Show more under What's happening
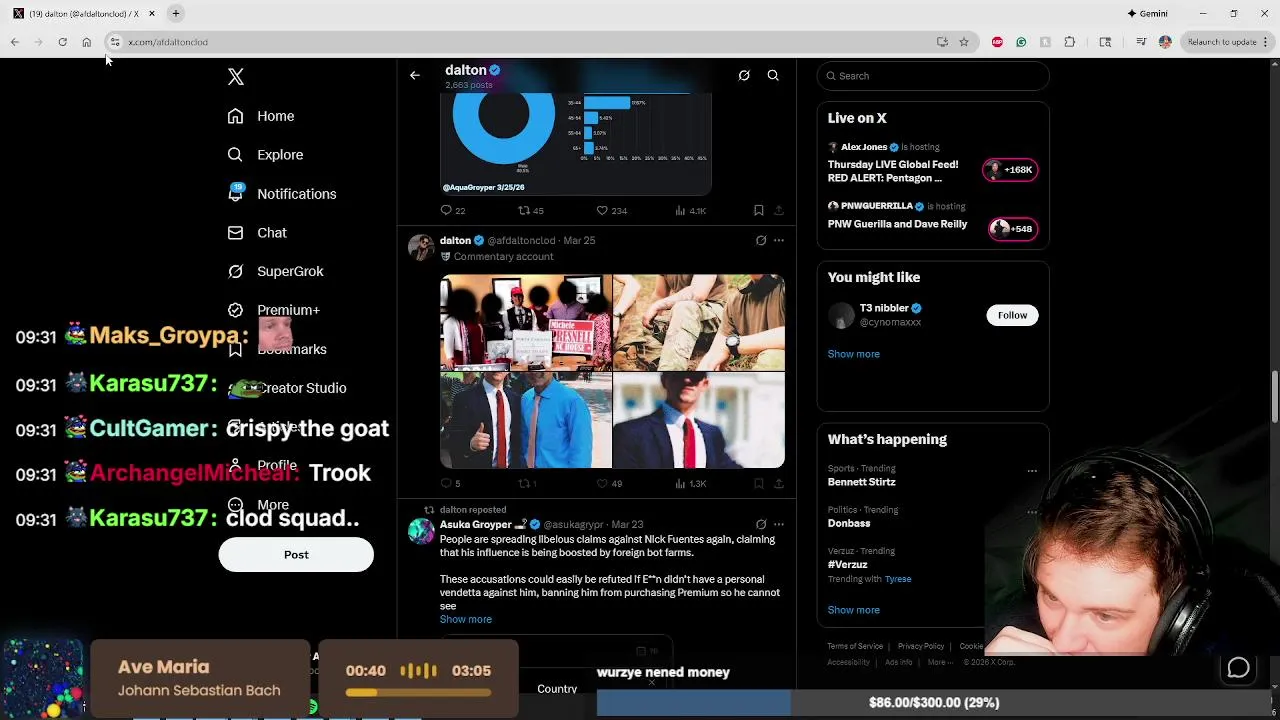The height and width of the screenshot is (720, 1280). [x=854, y=610]
